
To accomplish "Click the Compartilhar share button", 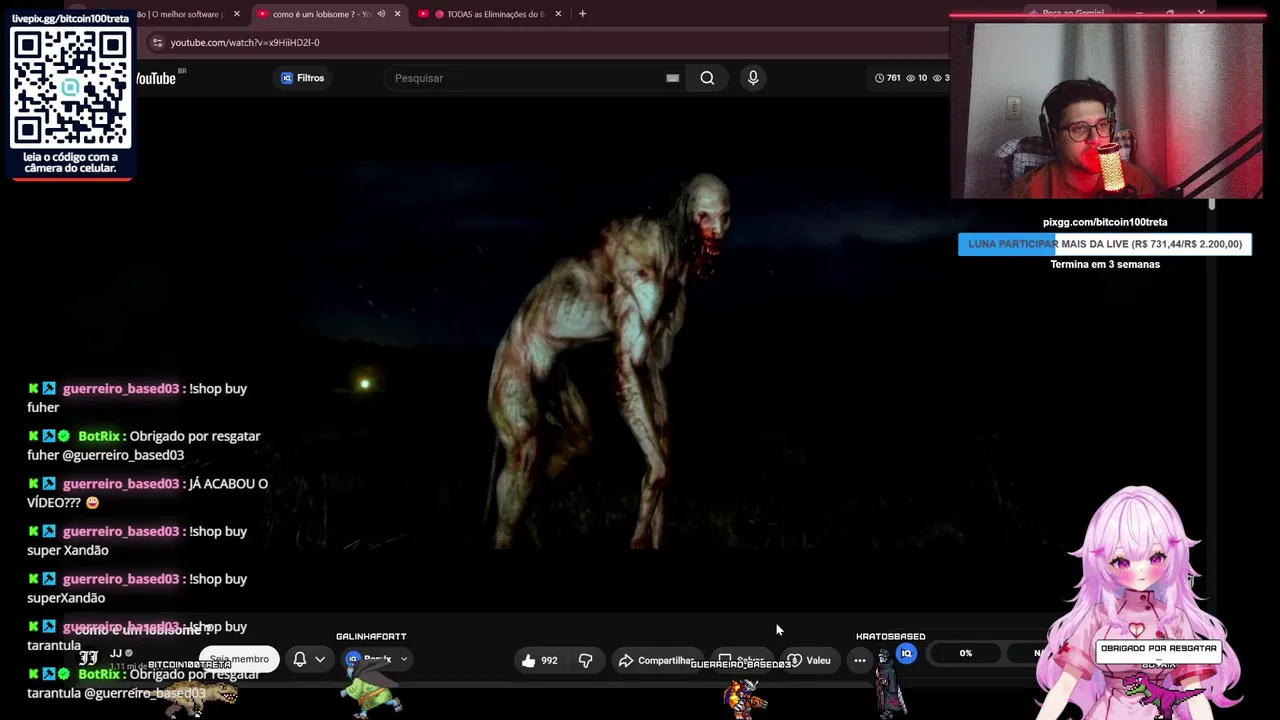I will [x=656, y=660].
